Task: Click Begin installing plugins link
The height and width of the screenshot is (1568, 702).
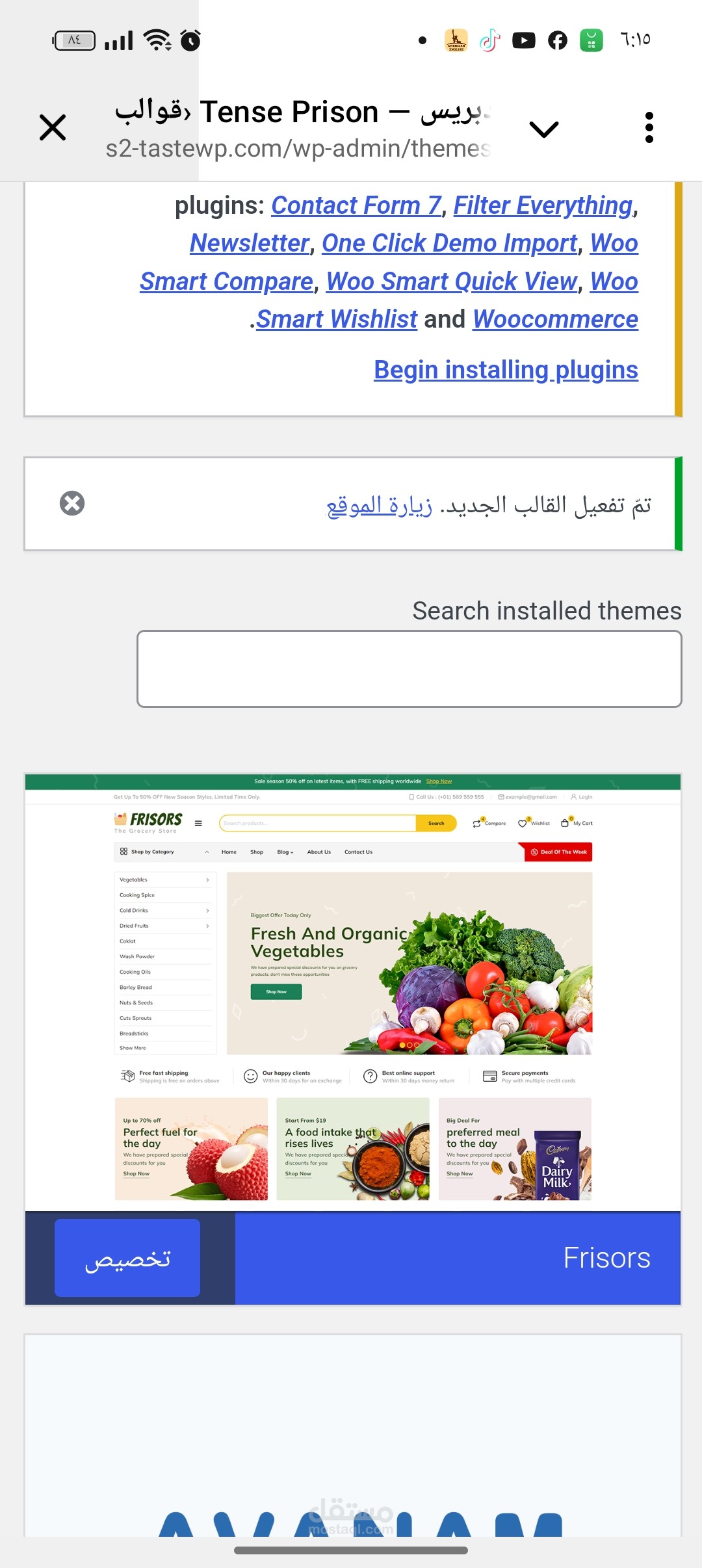Action: tap(506, 370)
